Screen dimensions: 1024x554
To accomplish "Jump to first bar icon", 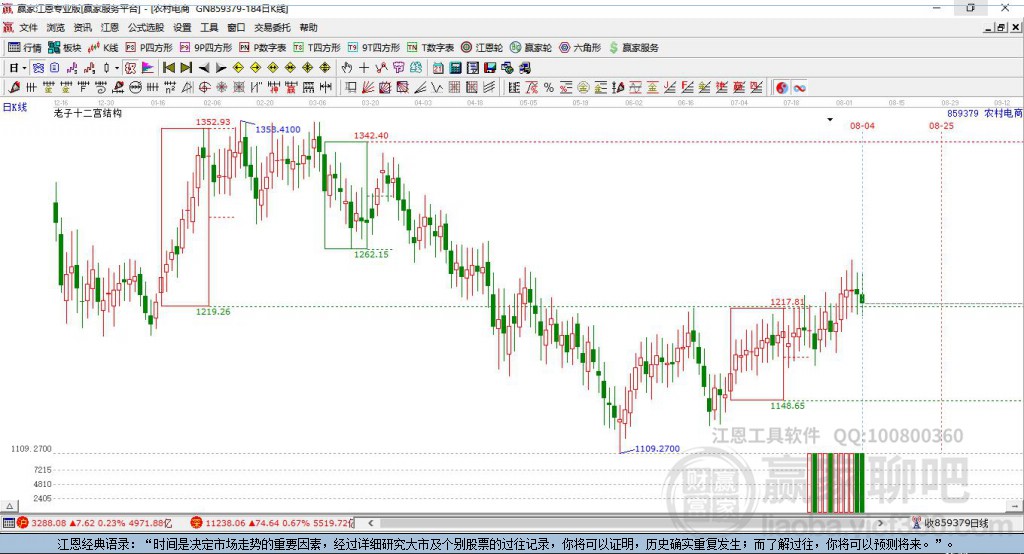I will click(x=168, y=68).
